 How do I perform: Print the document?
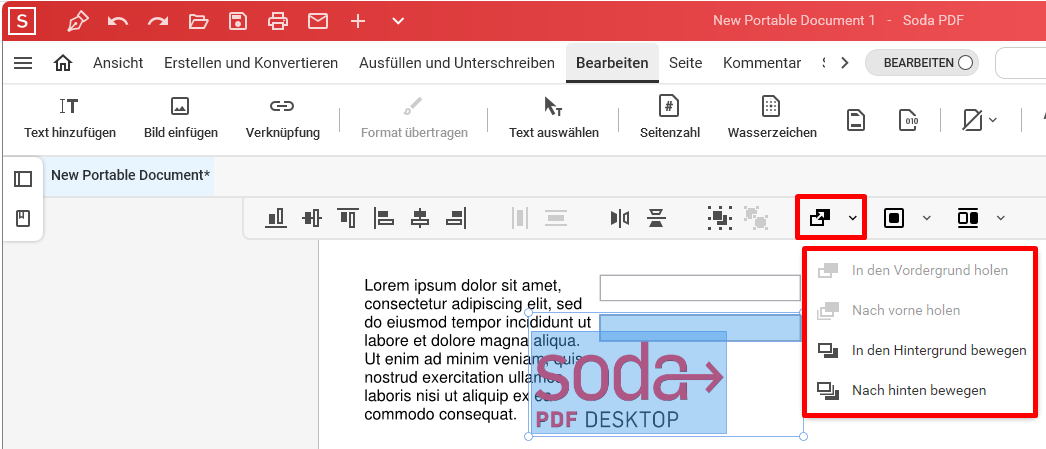(278, 21)
